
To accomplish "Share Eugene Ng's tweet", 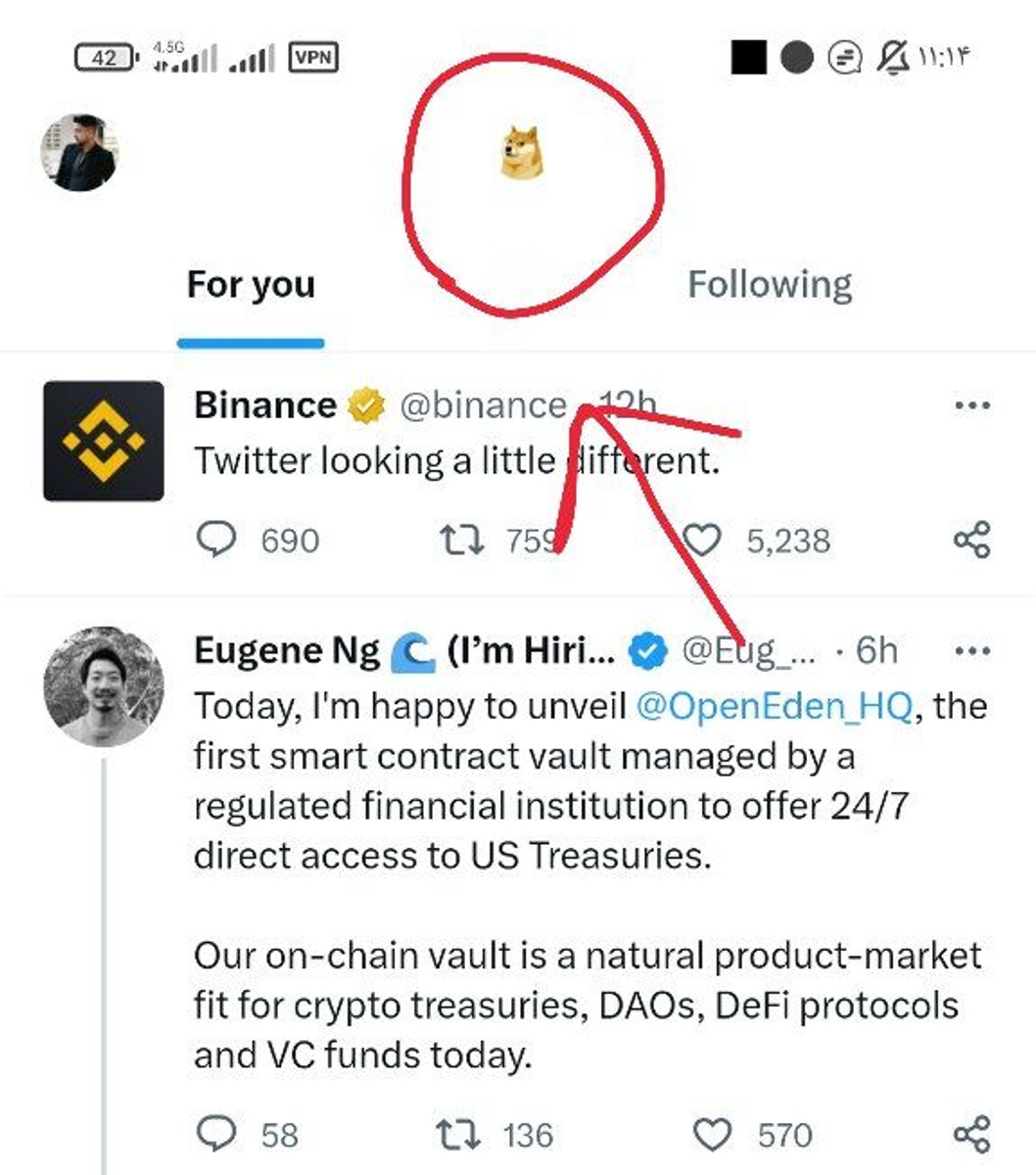I will pos(971,1134).
